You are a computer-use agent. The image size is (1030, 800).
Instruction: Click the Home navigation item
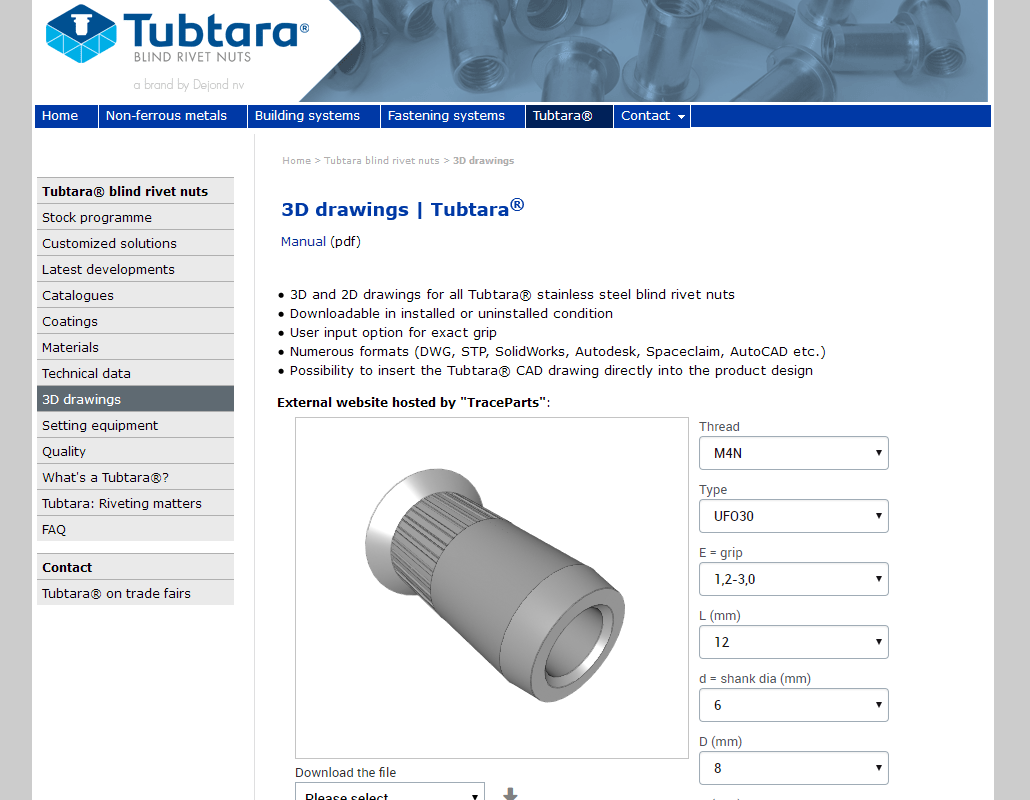60,116
